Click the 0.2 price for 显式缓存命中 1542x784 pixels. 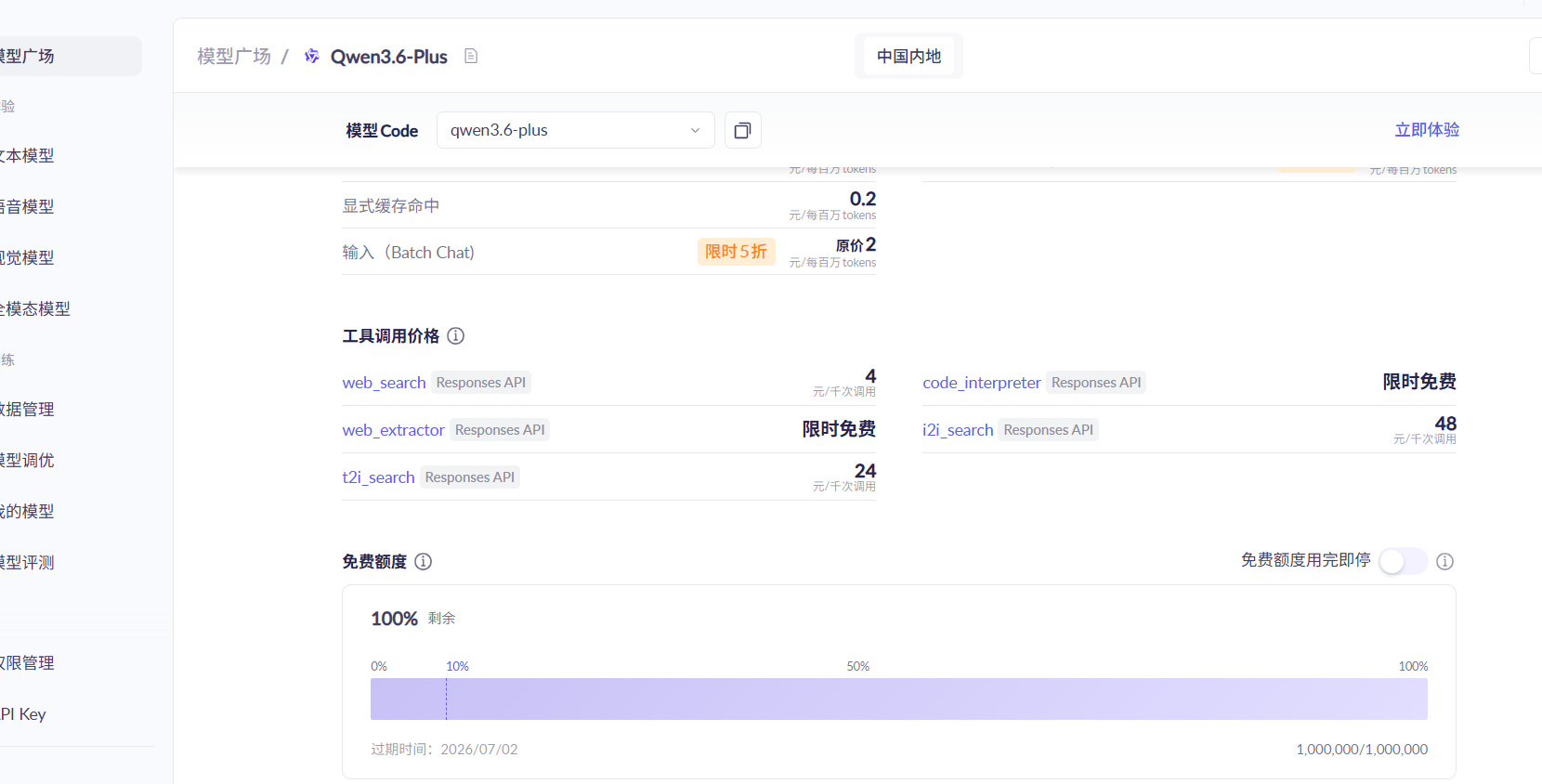(x=863, y=199)
